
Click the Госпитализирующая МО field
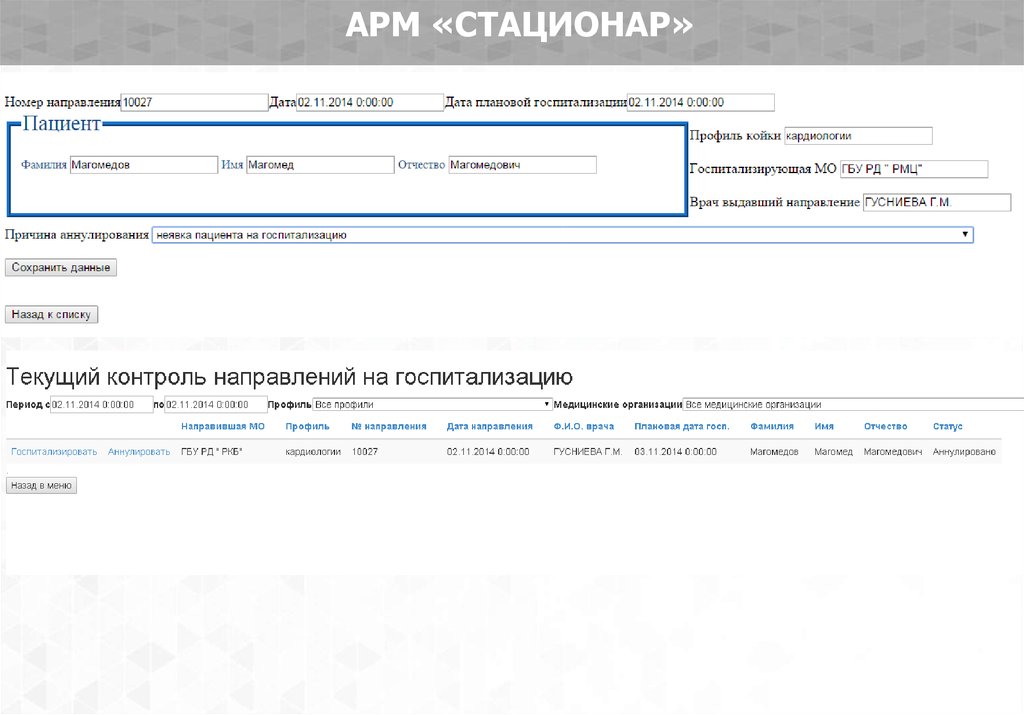(913, 170)
